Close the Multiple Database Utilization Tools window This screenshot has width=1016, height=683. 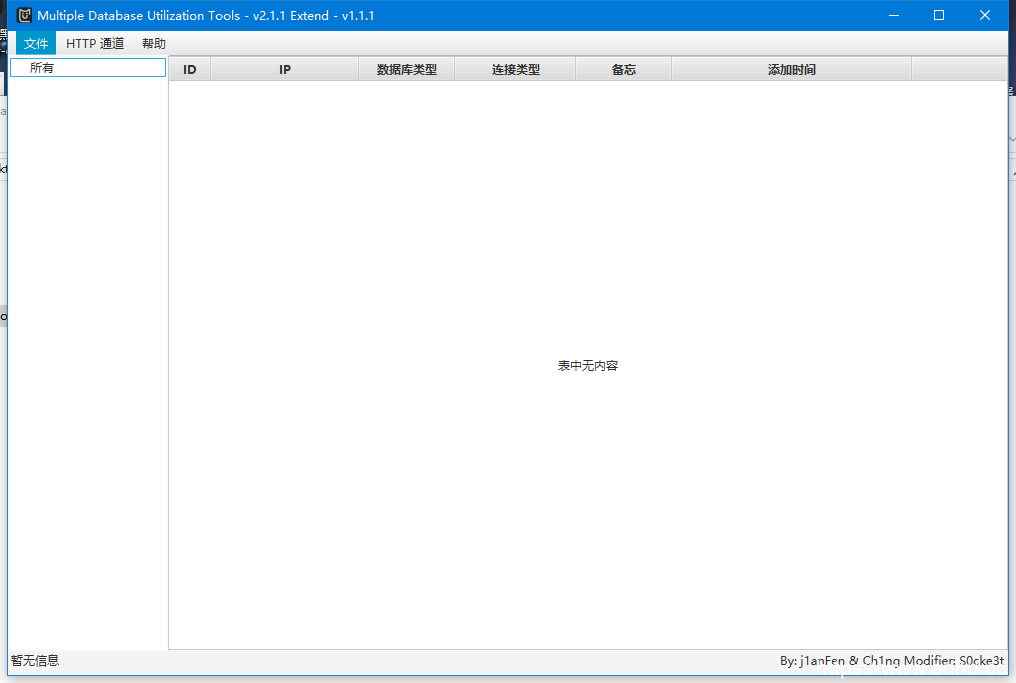[985, 15]
